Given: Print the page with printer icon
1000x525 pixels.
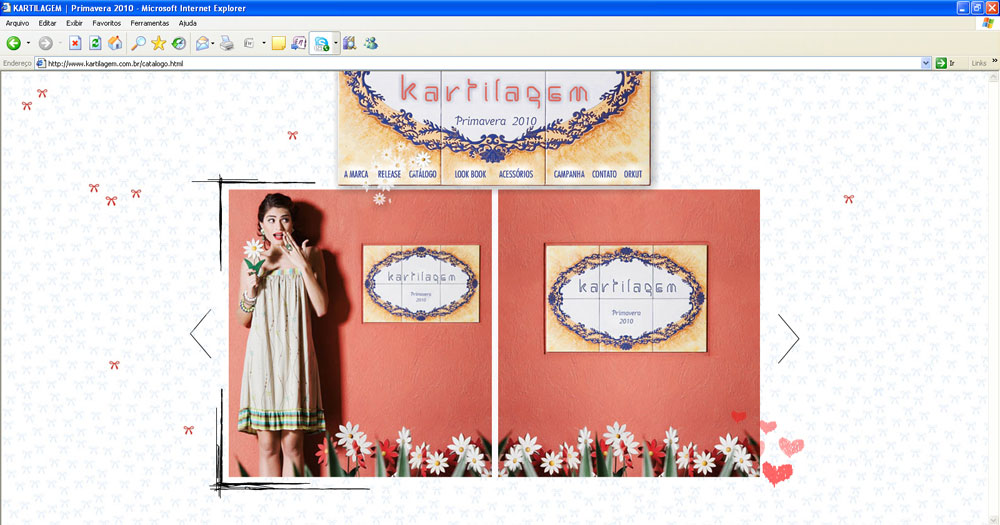Looking at the screenshot, I should pyautogui.click(x=226, y=43).
